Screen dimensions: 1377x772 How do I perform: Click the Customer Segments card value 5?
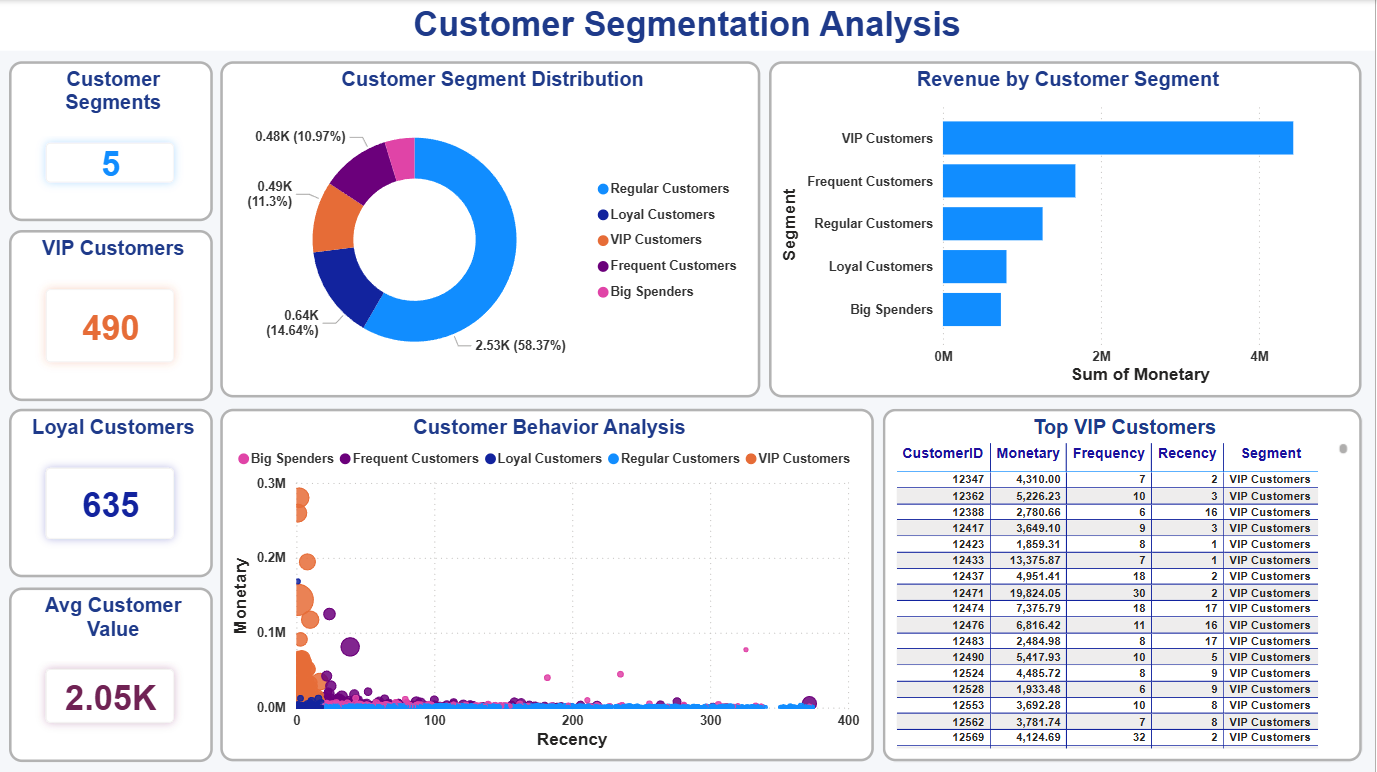point(111,163)
